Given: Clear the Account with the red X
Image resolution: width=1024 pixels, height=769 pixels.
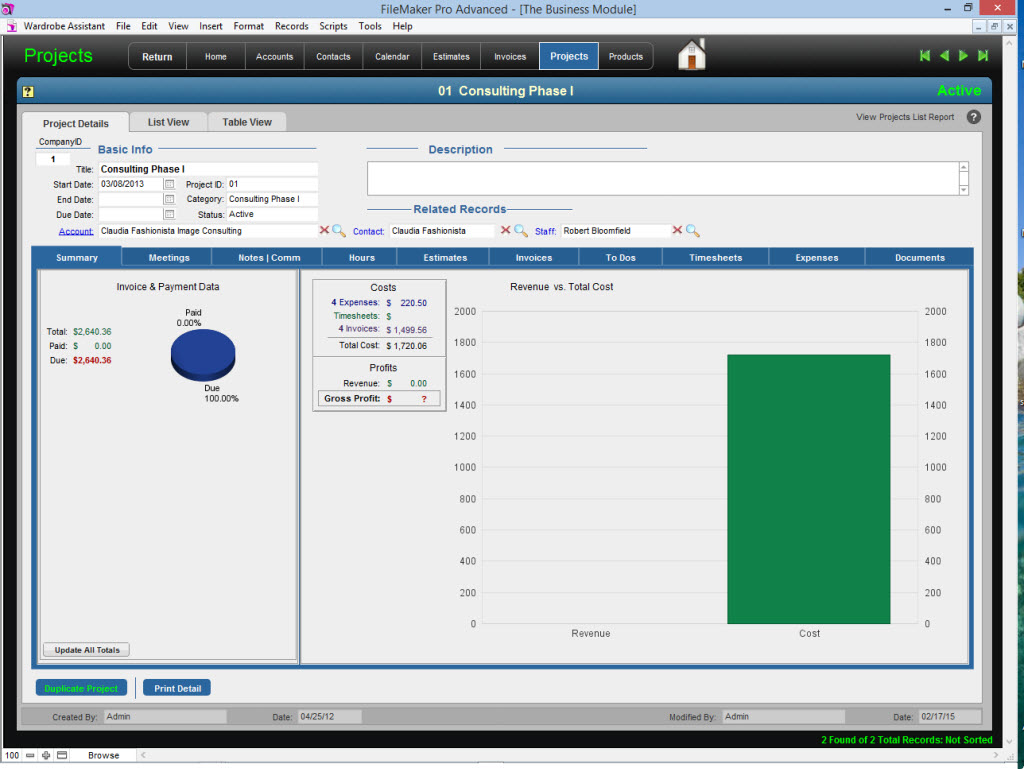Looking at the screenshot, I should point(324,230).
